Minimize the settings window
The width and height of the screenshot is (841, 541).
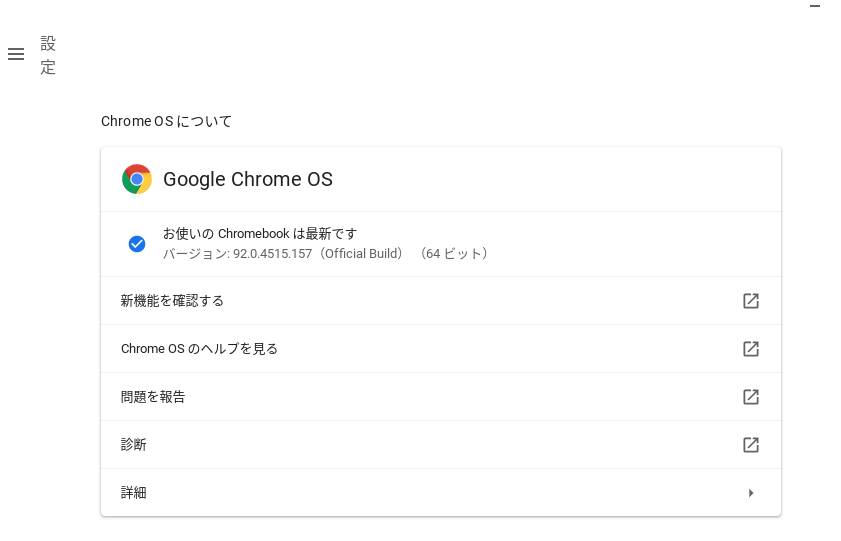815,6
